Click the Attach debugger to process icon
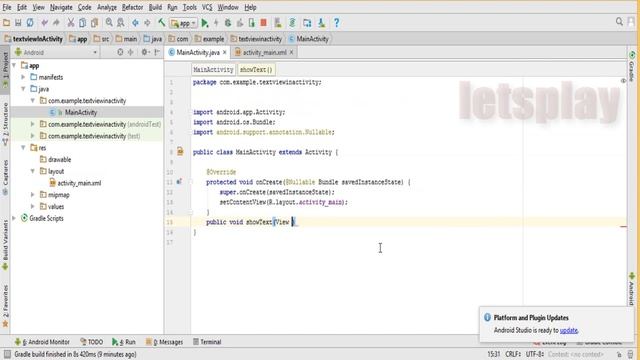This screenshot has width=640, height=360. tap(251, 23)
